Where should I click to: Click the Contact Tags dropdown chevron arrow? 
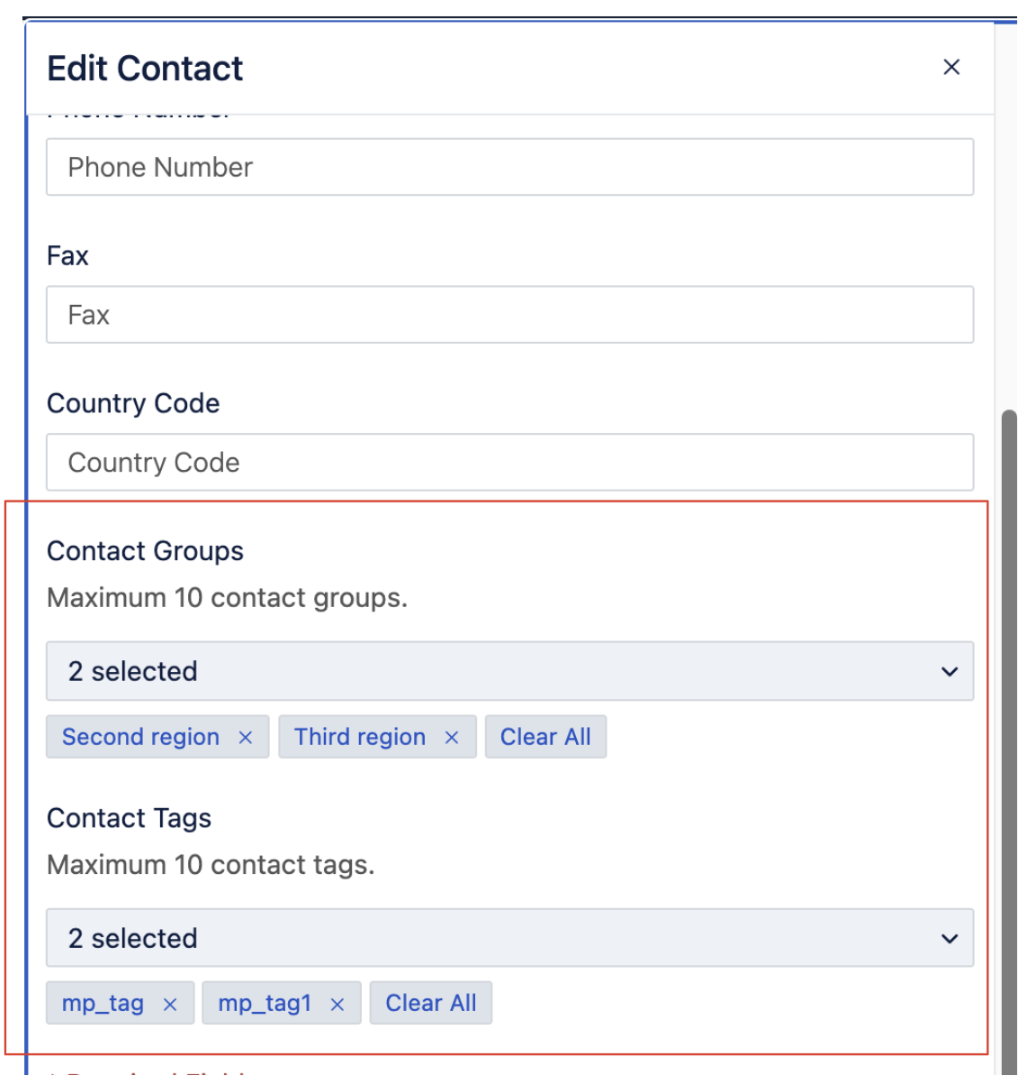[949, 939]
